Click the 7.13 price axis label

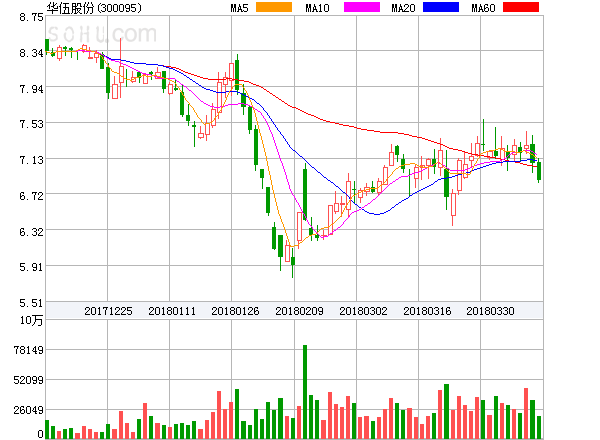31,160
